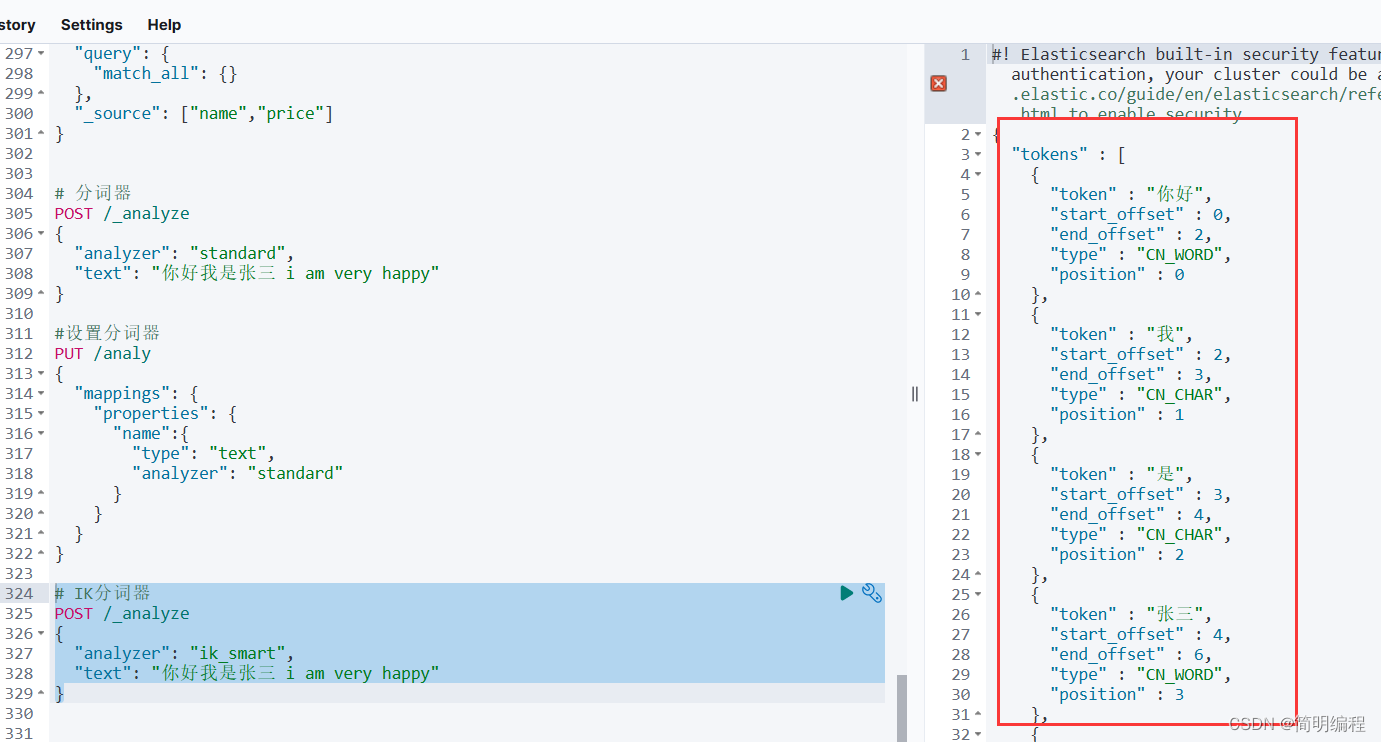The width and height of the screenshot is (1381, 742).
Task: Toggle fold marker at response line 31
Action: click(x=978, y=714)
